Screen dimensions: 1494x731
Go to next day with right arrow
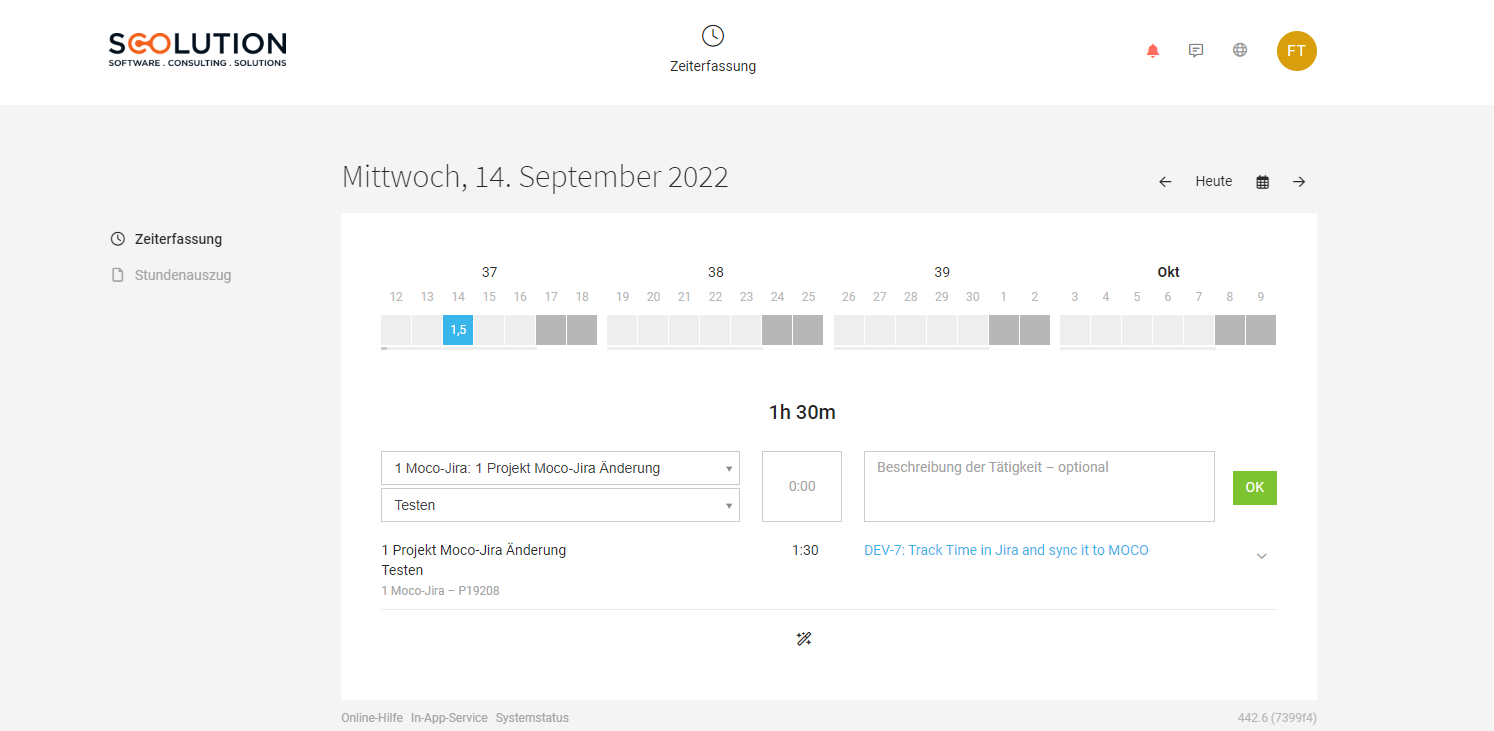point(1299,182)
